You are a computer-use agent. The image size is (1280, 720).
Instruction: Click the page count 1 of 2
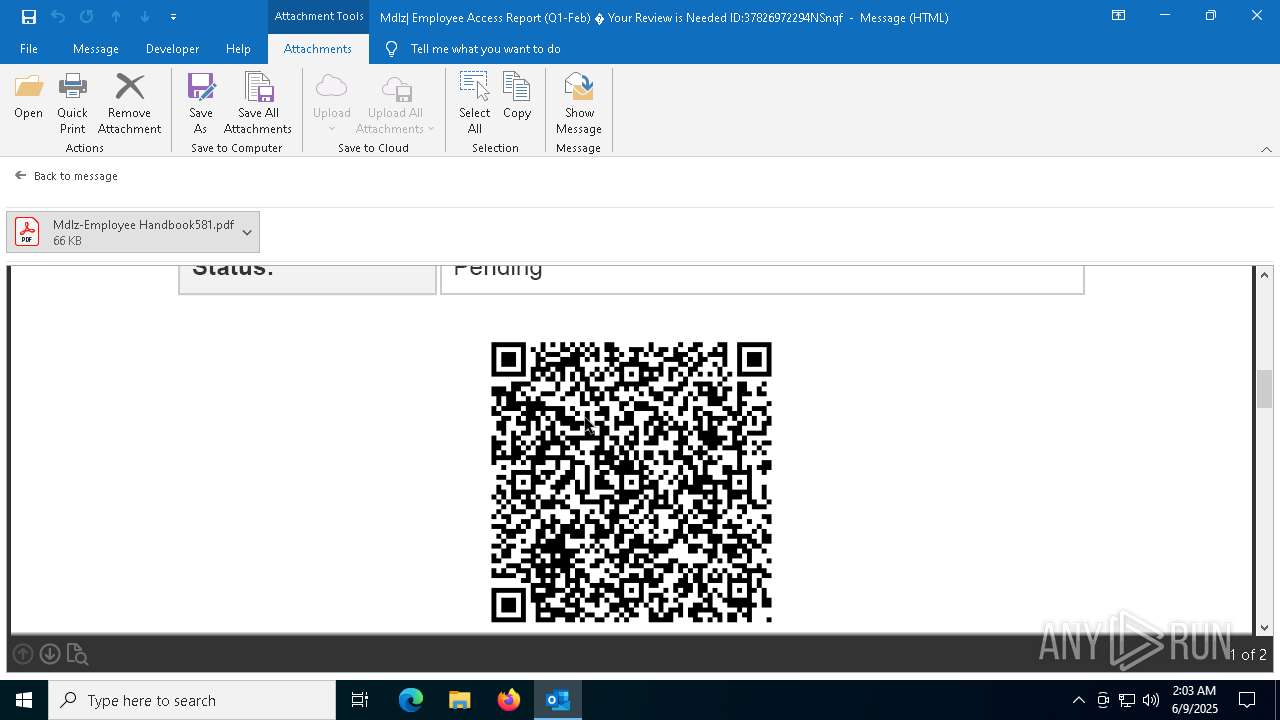click(x=1248, y=655)
